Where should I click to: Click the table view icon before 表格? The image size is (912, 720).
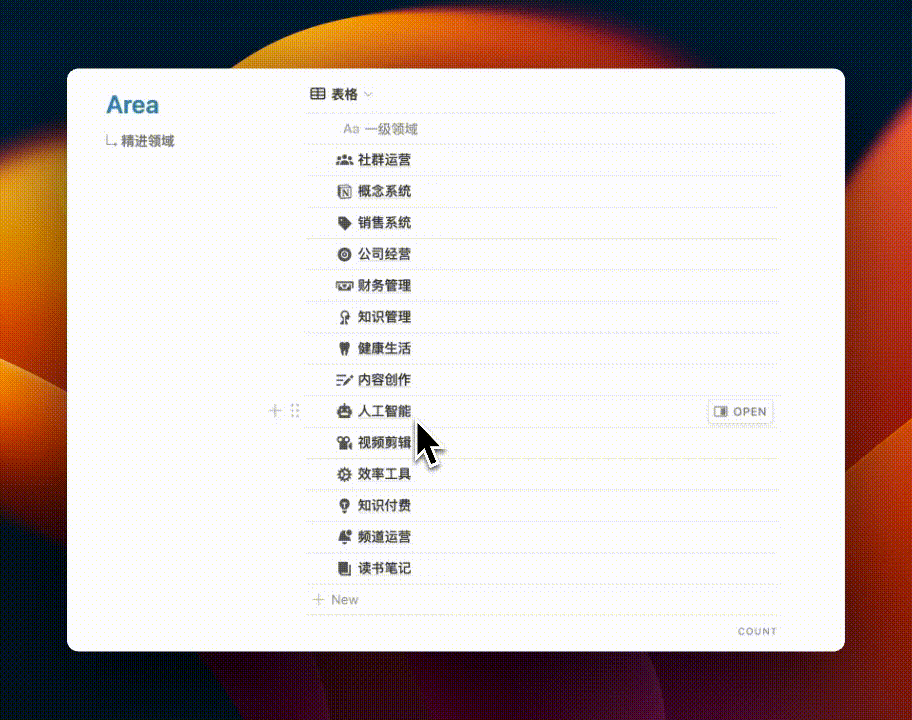[x=317, y=93]
